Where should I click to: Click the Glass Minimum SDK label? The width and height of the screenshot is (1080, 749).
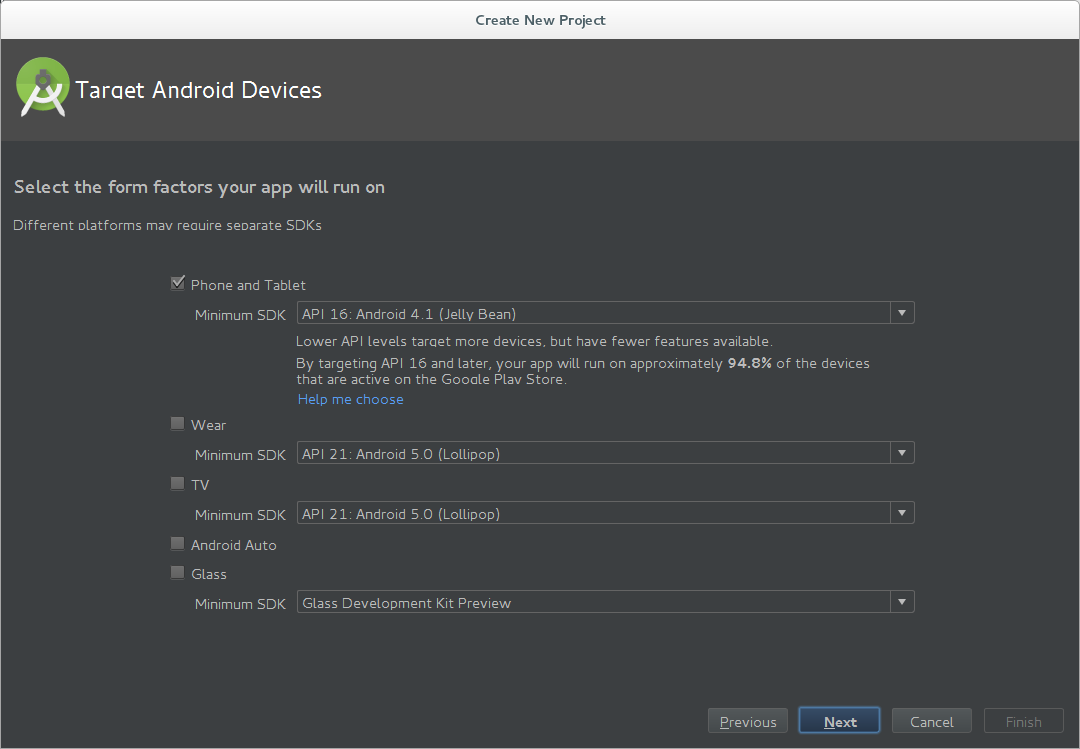[240, 604]
